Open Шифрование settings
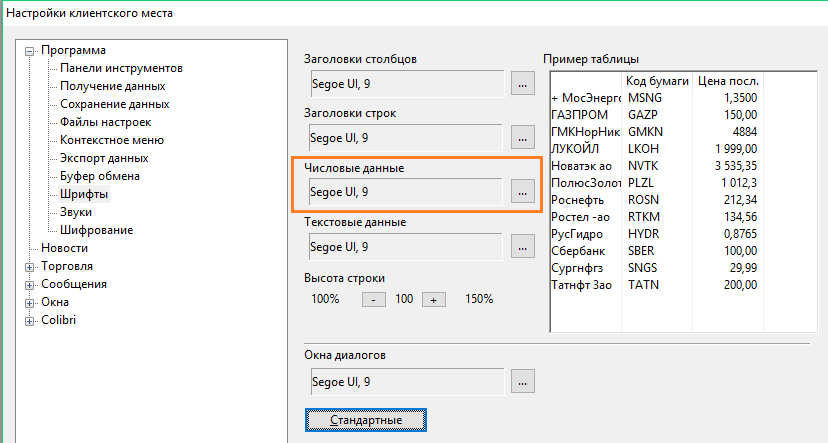This screenshot has height=443, width=828. [x=97, y=230]
